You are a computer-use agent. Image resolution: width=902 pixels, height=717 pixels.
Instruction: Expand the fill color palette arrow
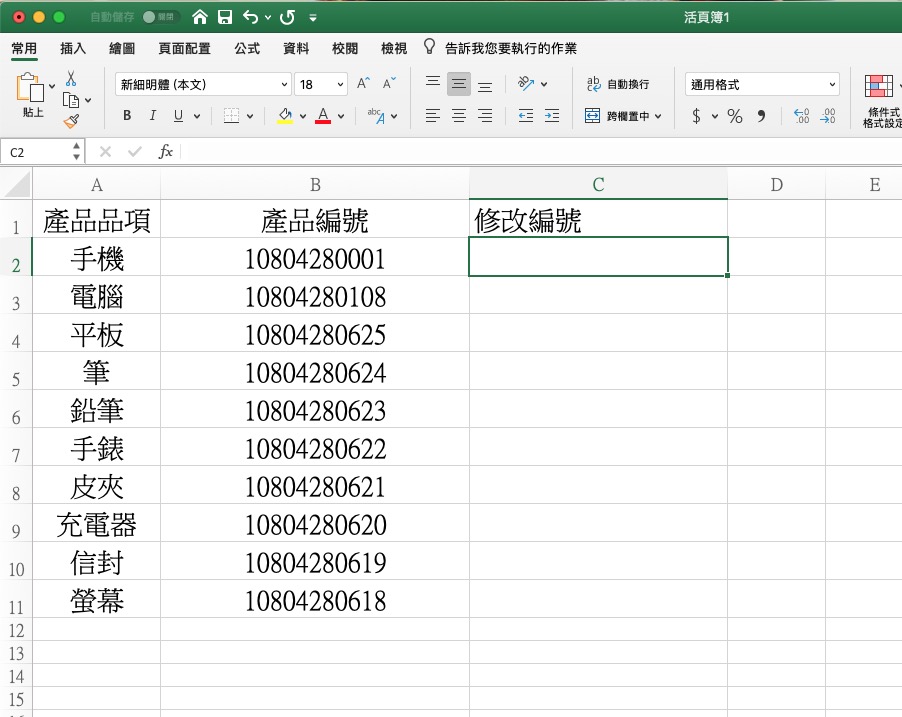303,116
